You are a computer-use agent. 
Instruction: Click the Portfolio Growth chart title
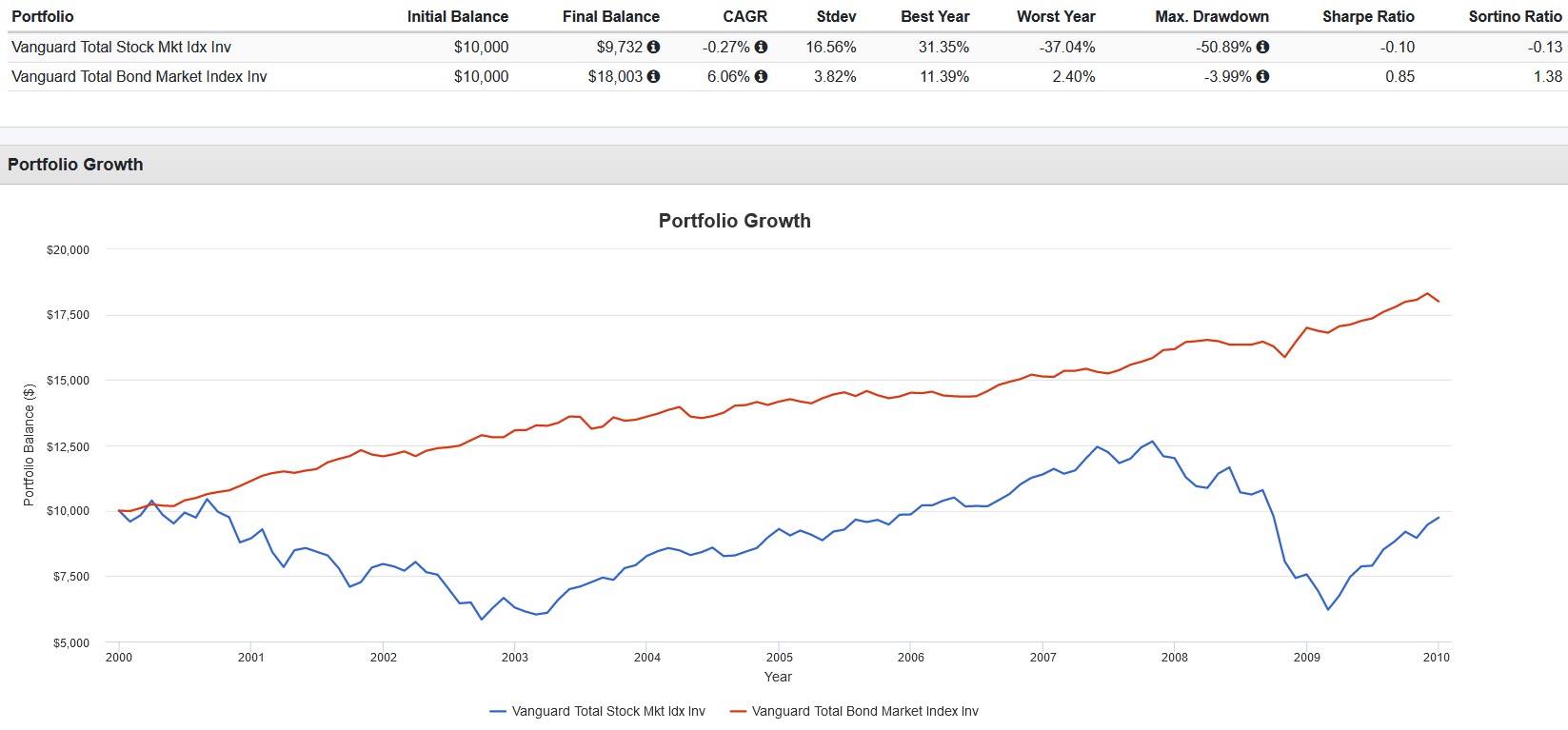pos(735,221)
